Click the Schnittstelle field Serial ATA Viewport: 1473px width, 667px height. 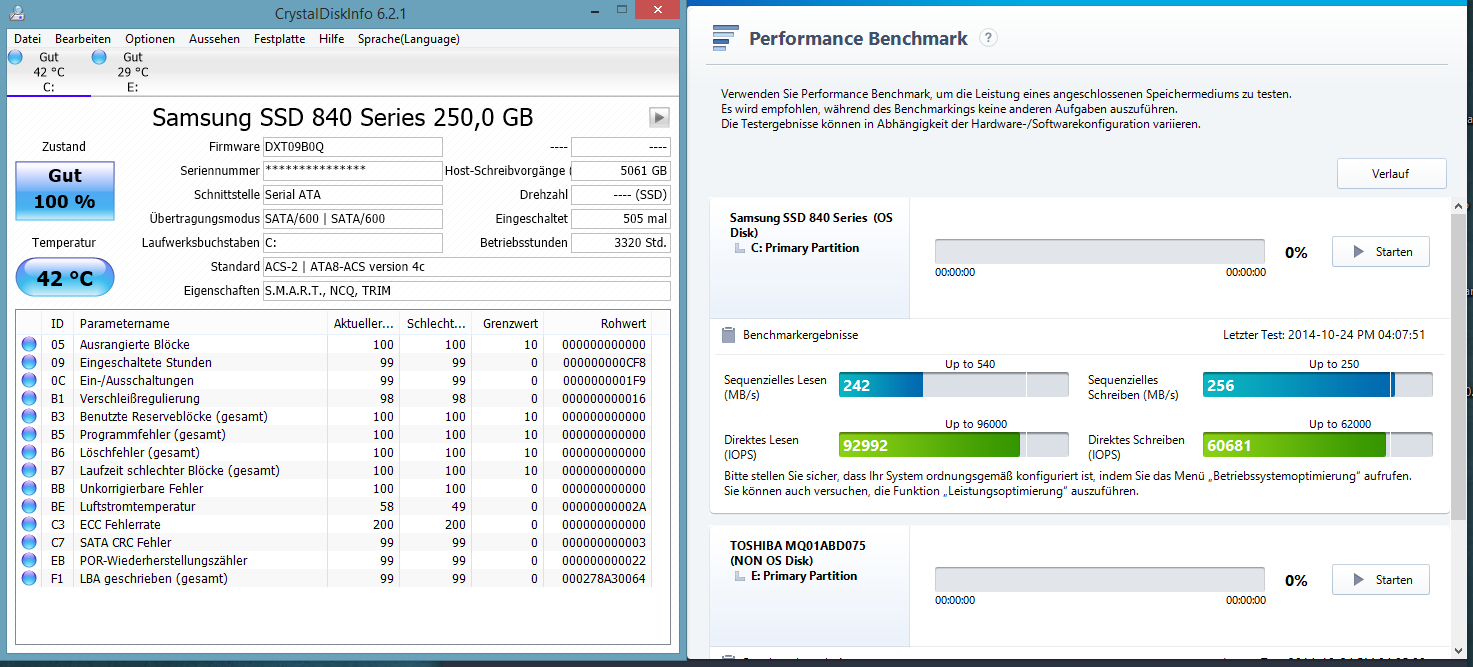[352, 195]
